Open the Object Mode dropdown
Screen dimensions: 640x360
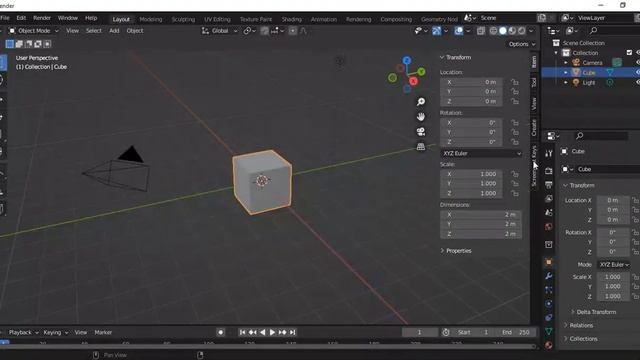pos(34,31)
